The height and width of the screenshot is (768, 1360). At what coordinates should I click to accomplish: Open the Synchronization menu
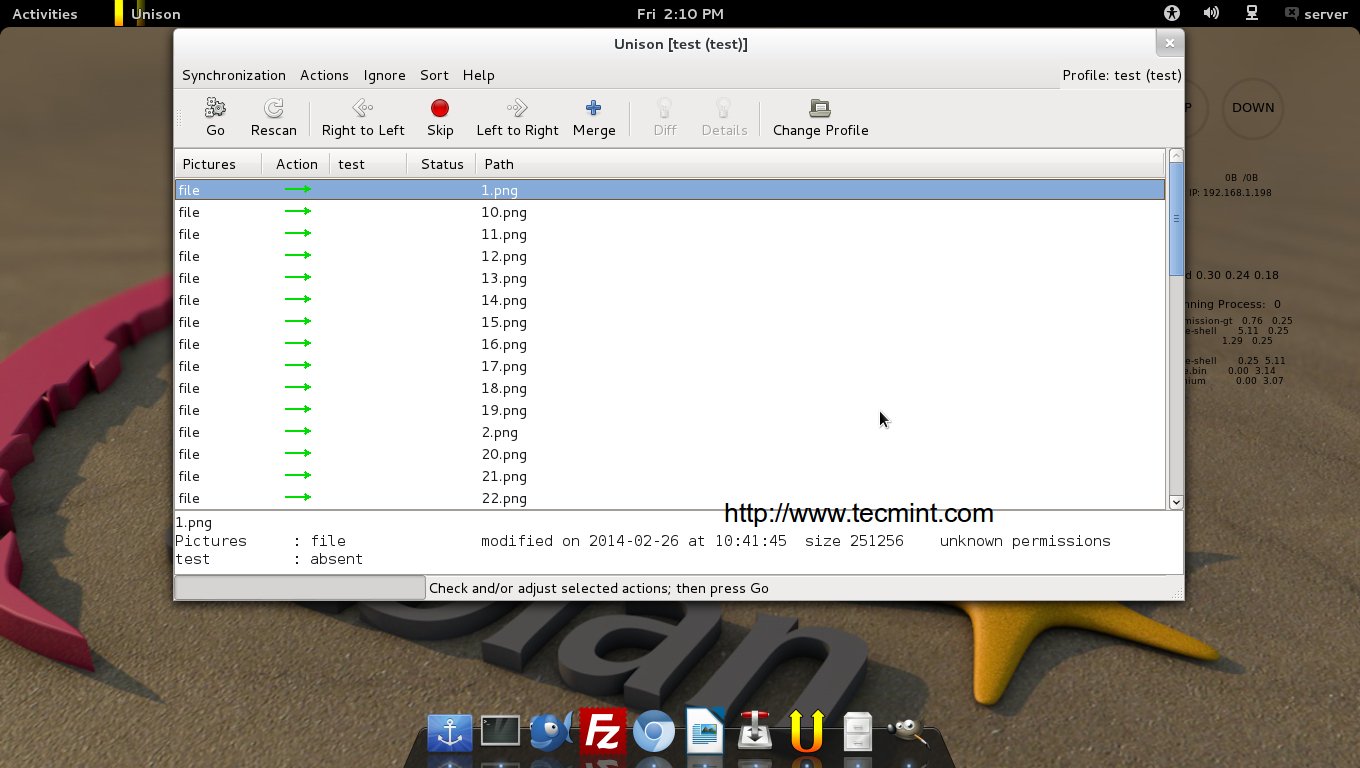[x=233, y=75]
